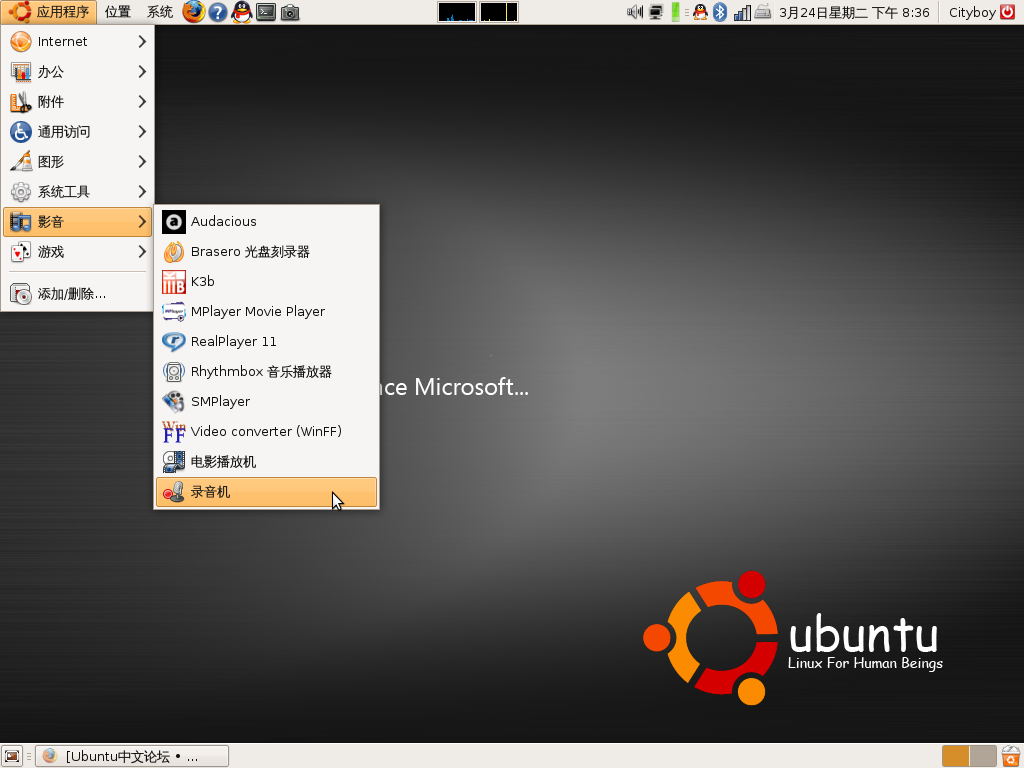Expand the 图形 submenu arrow
The image size is (1024, 768).
142,162
